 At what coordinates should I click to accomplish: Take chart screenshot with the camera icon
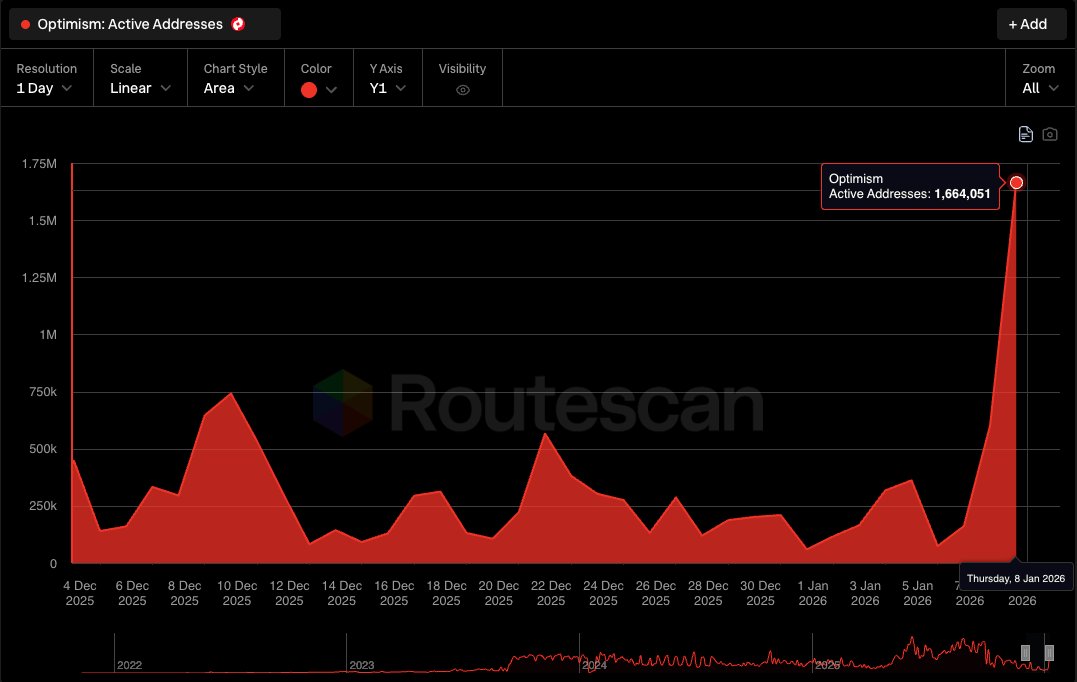[x=1050, y=134]
